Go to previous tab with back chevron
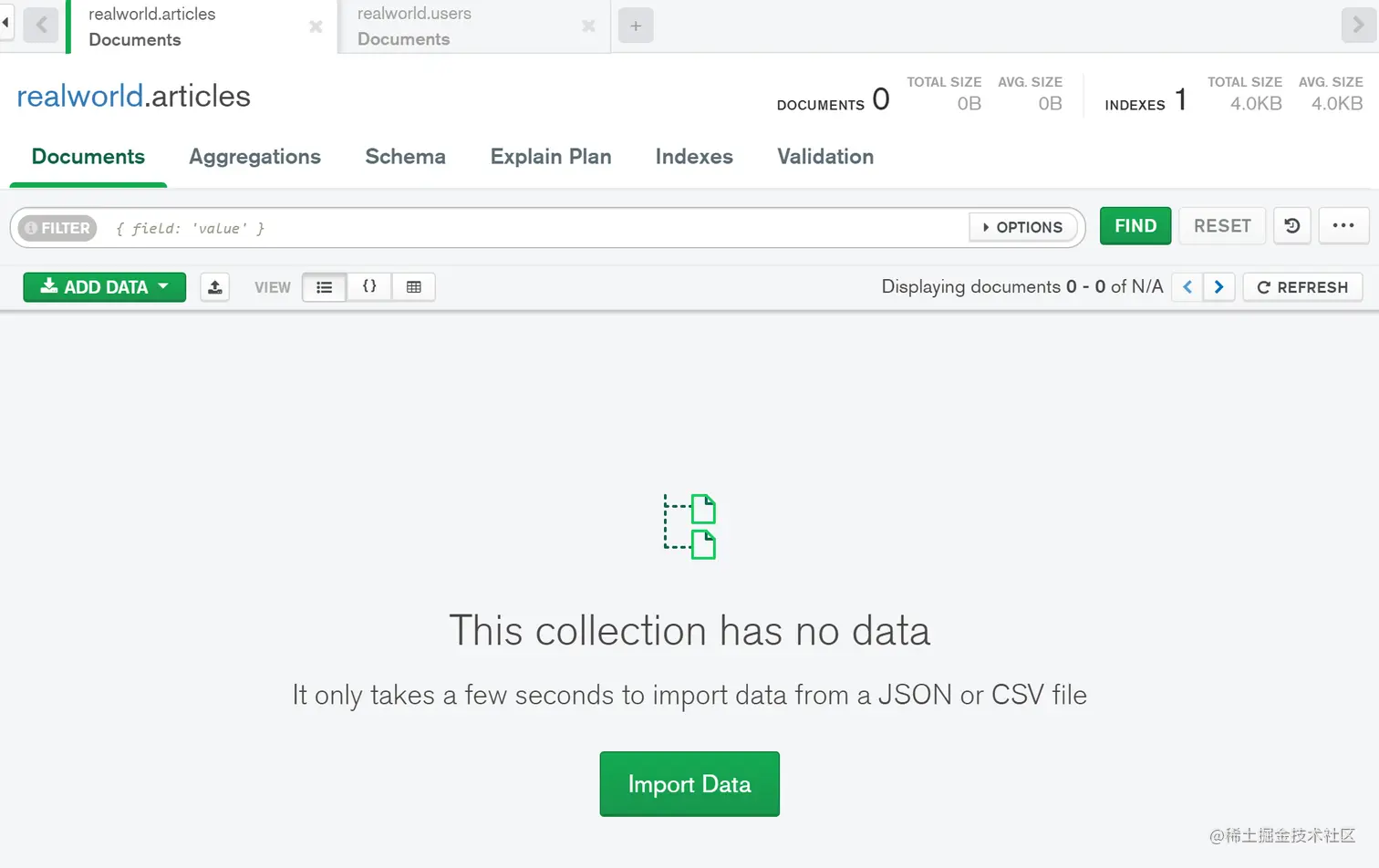 (41, 26)
